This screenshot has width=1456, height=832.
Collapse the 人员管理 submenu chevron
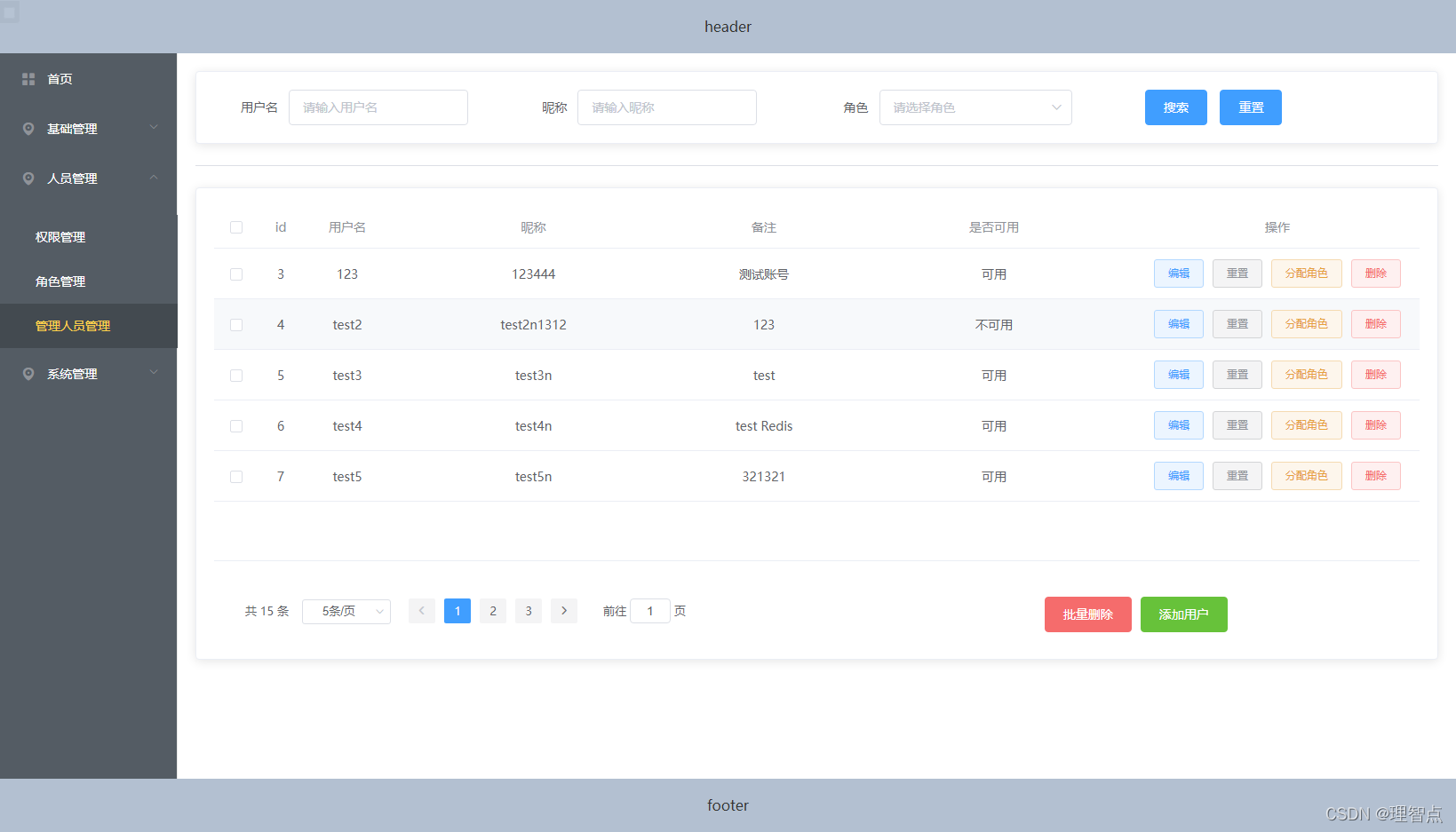(154, 178)
